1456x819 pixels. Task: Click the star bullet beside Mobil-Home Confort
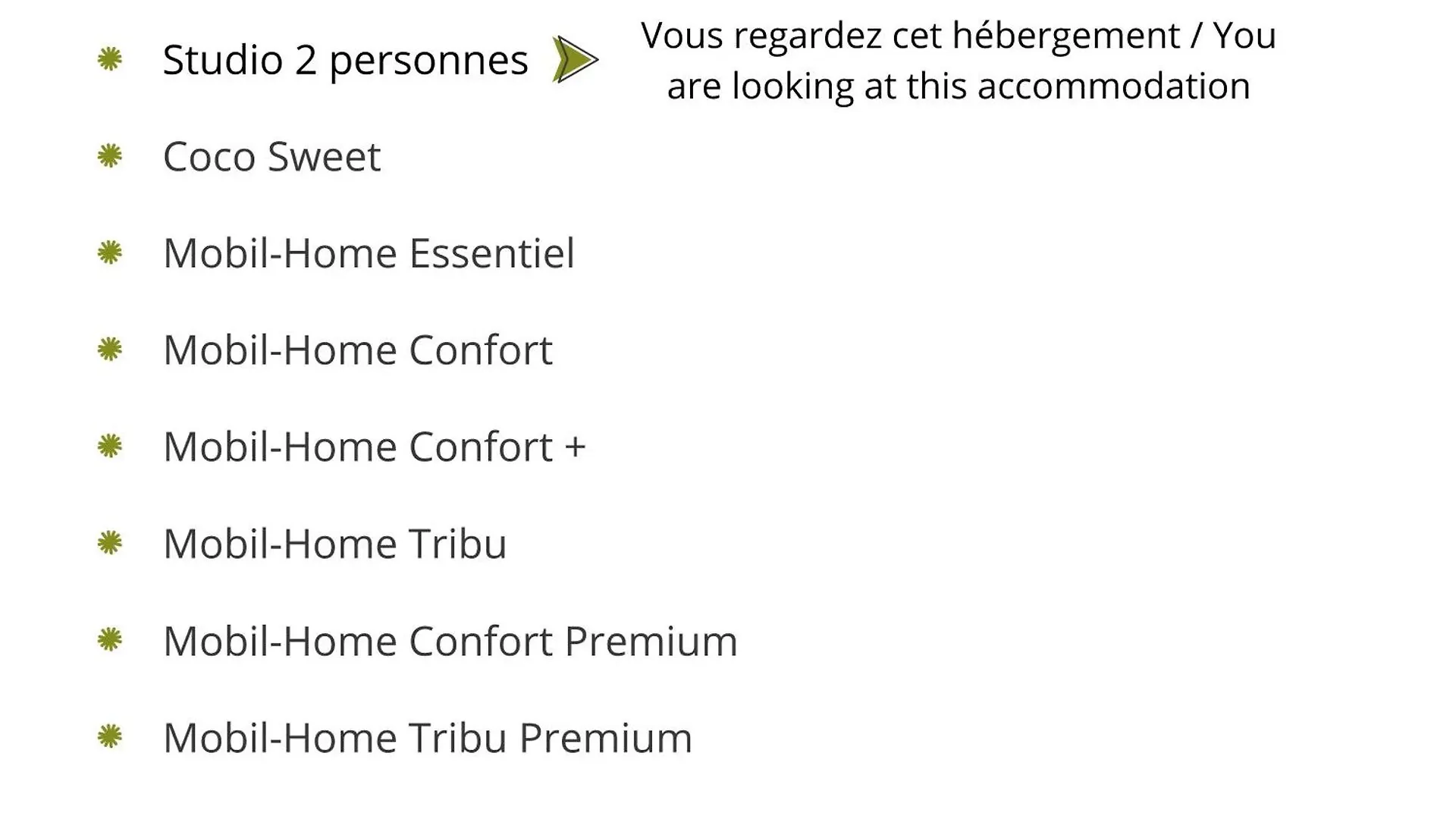tap(110, 350)
